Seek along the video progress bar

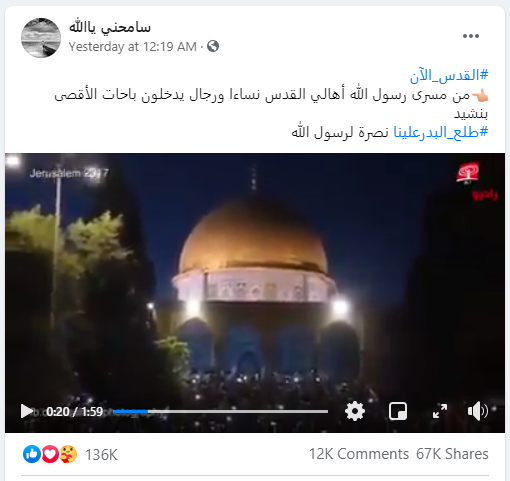[220, 412]
